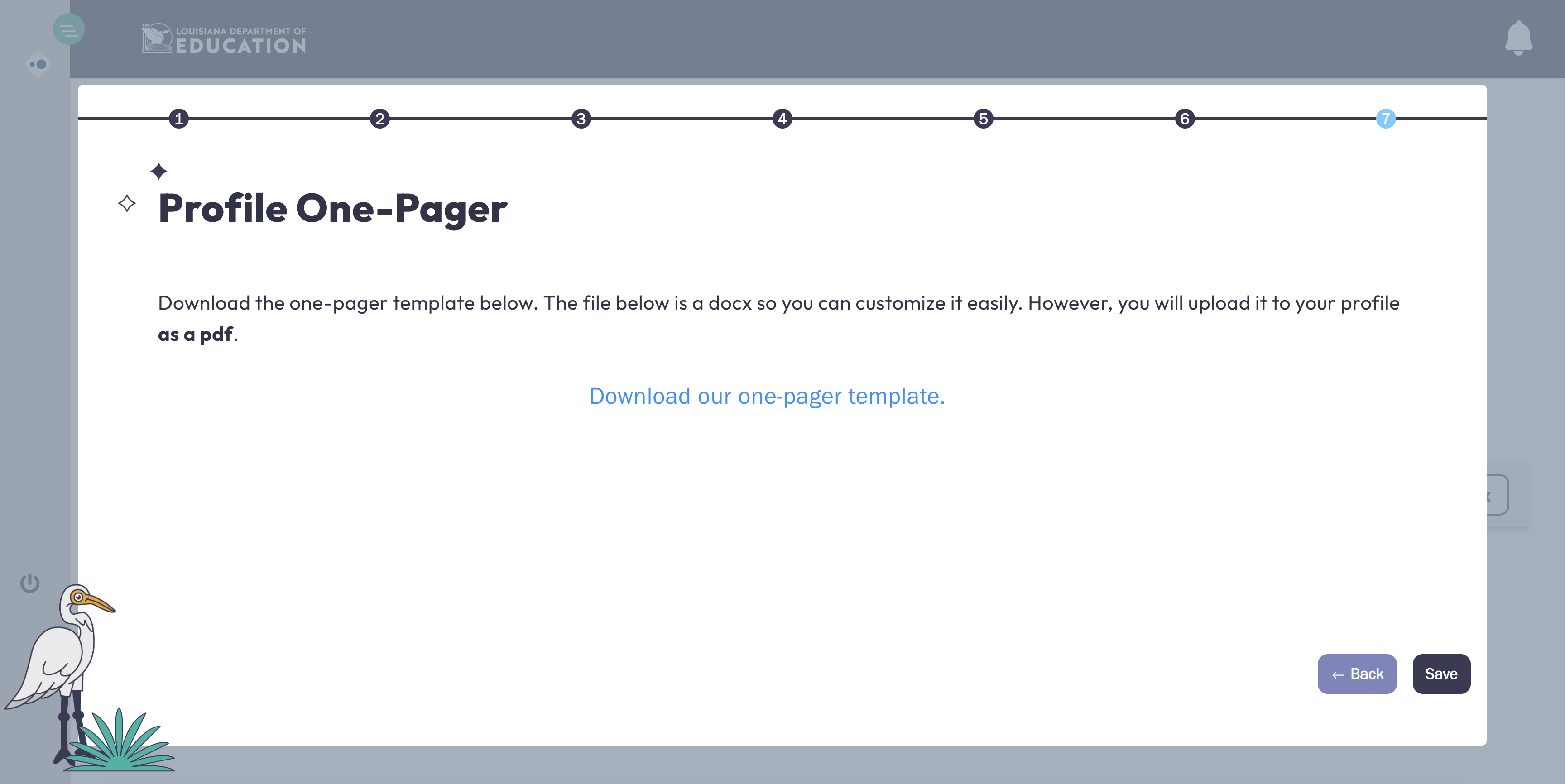Download our one-pager template link
This screenshot has height=784, width=1565.
click(767, 396)
